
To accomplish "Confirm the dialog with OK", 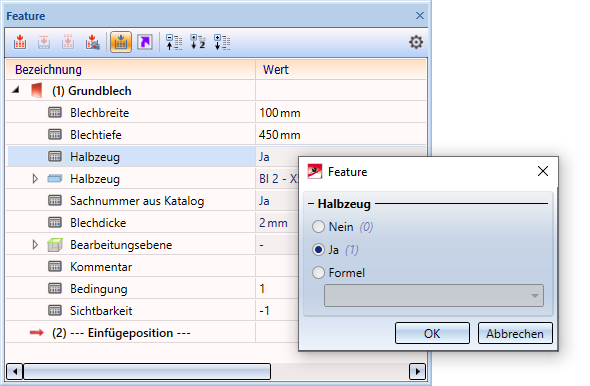I will (x=432, y=333).
